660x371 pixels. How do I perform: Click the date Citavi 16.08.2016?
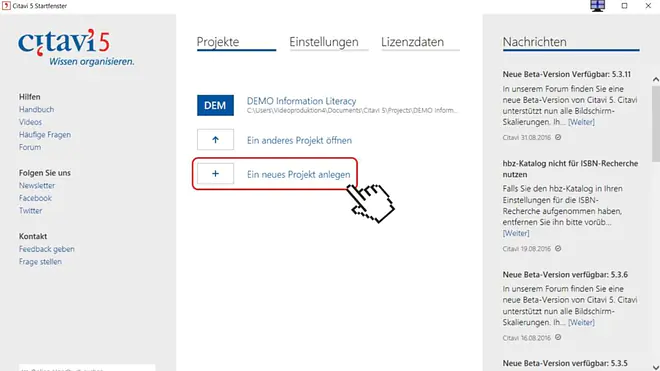tap(527, 338)
